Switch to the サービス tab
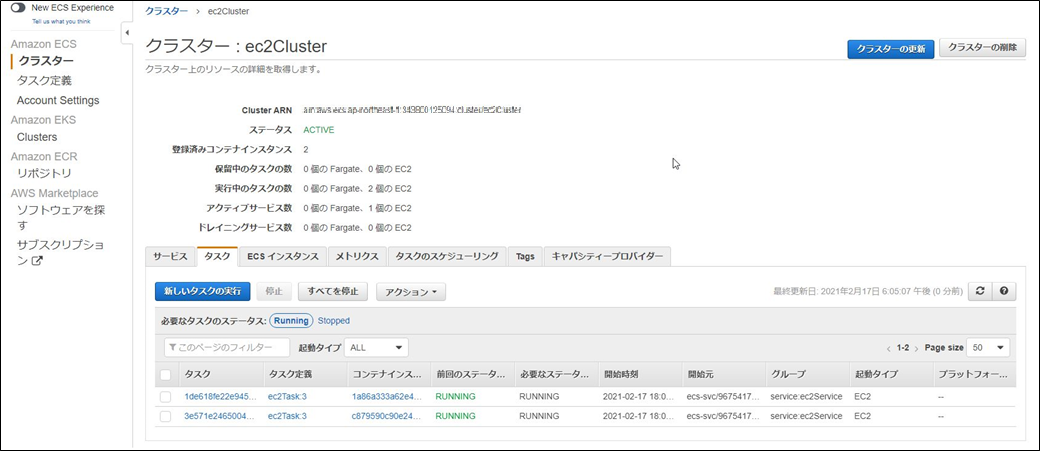1040x451 pixels. 170,257
